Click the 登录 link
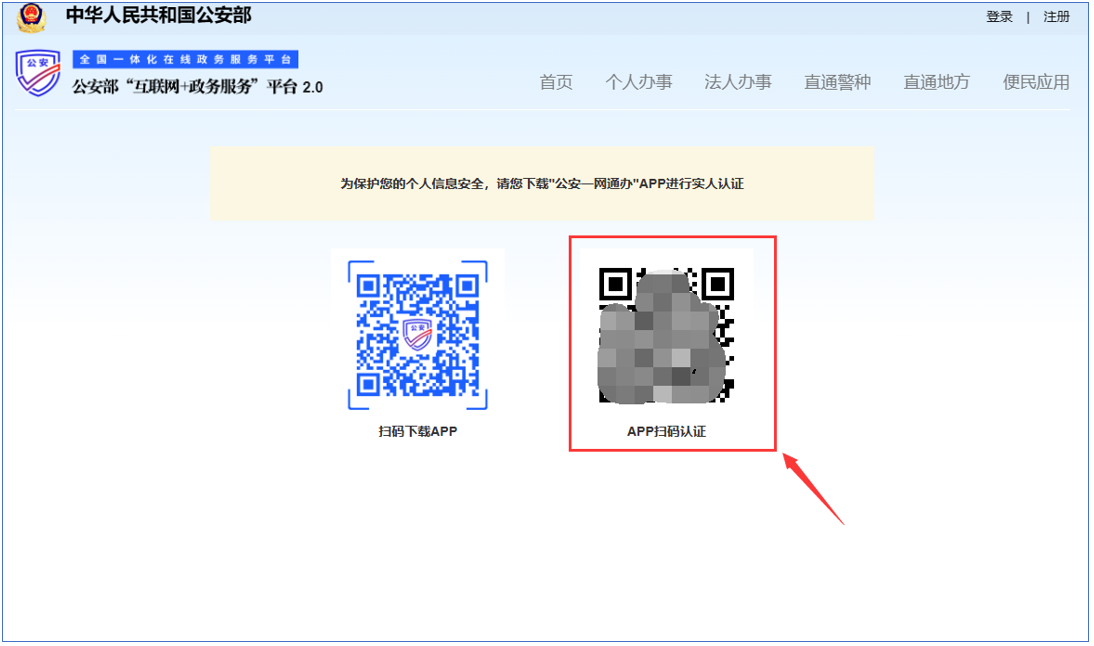 pyautogui.click(x=999, y=16)
